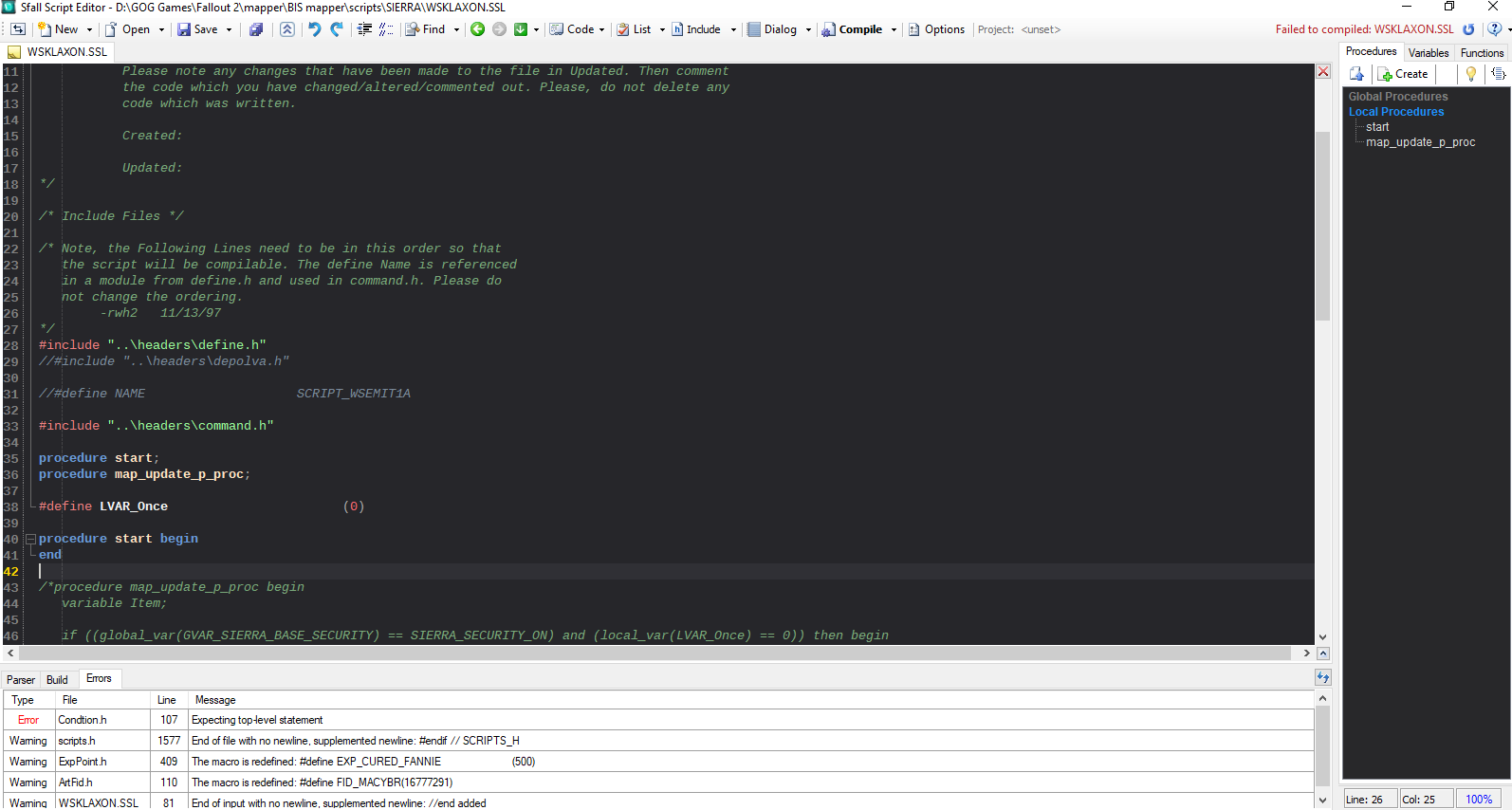
Task: Click the Failed to compile WSKLAXON.SSL message
Action: (x=1364, y=29)
